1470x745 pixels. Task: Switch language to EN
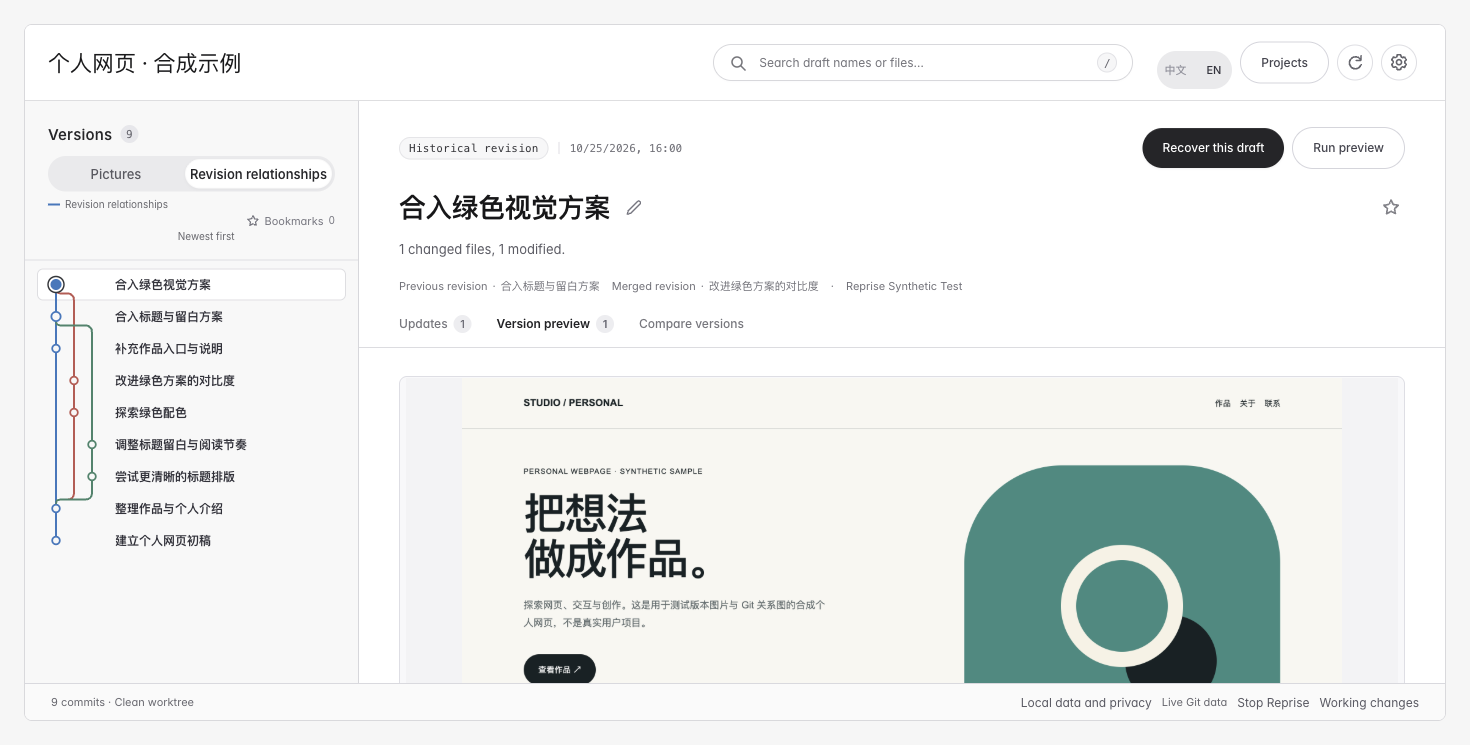(x=1213, y=70)
